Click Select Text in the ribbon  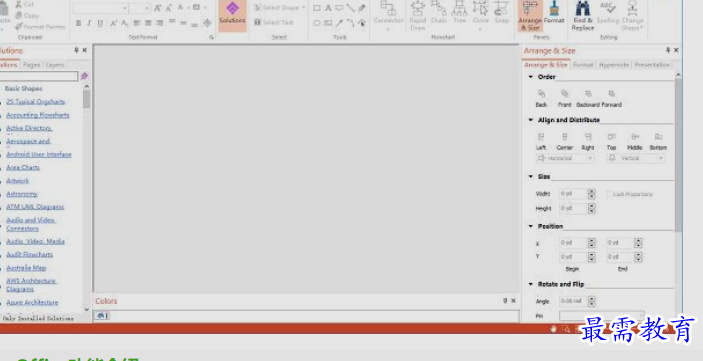(x=273, y=22)
